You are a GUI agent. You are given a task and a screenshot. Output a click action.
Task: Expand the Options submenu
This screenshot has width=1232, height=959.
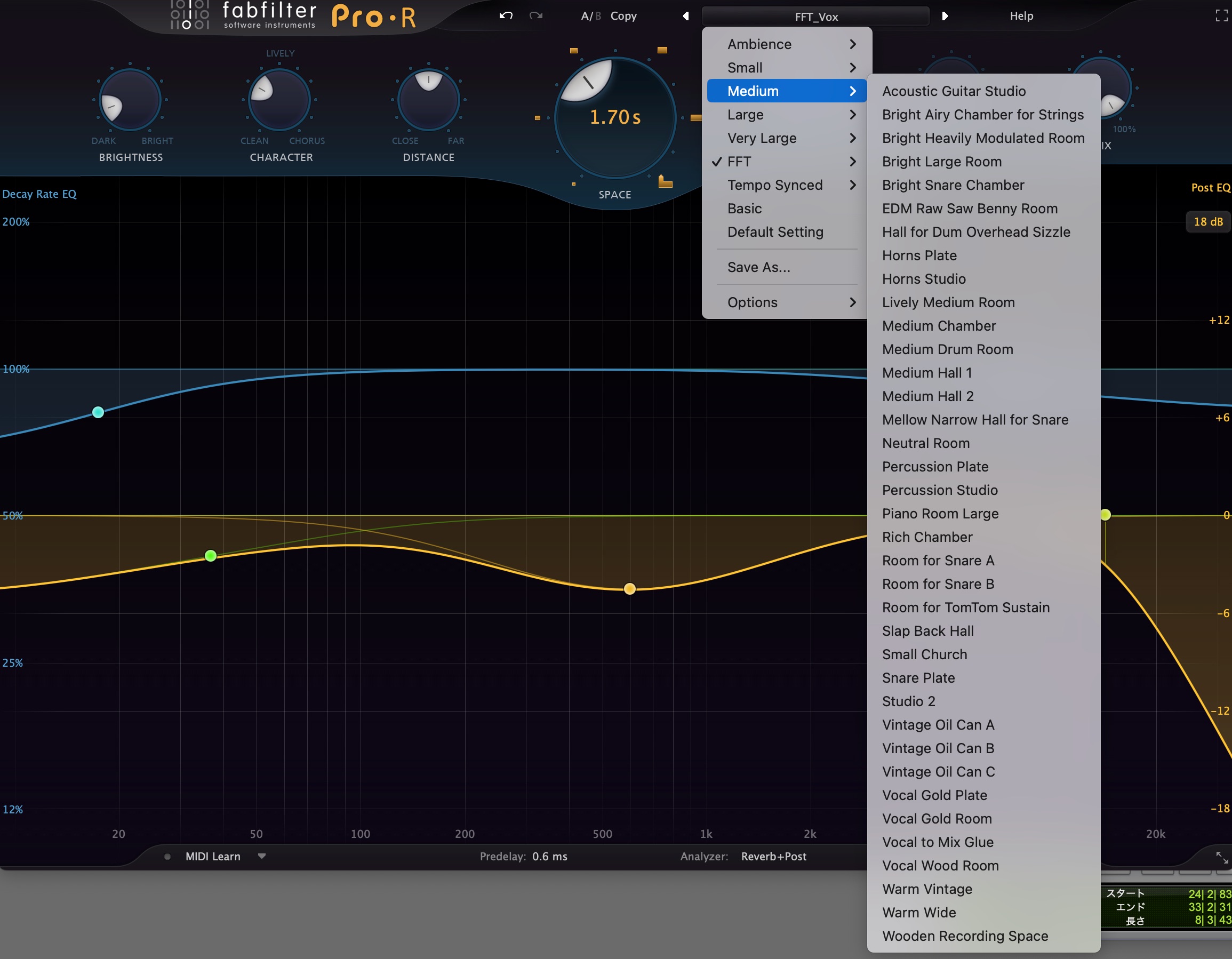[x=787, y=302]
